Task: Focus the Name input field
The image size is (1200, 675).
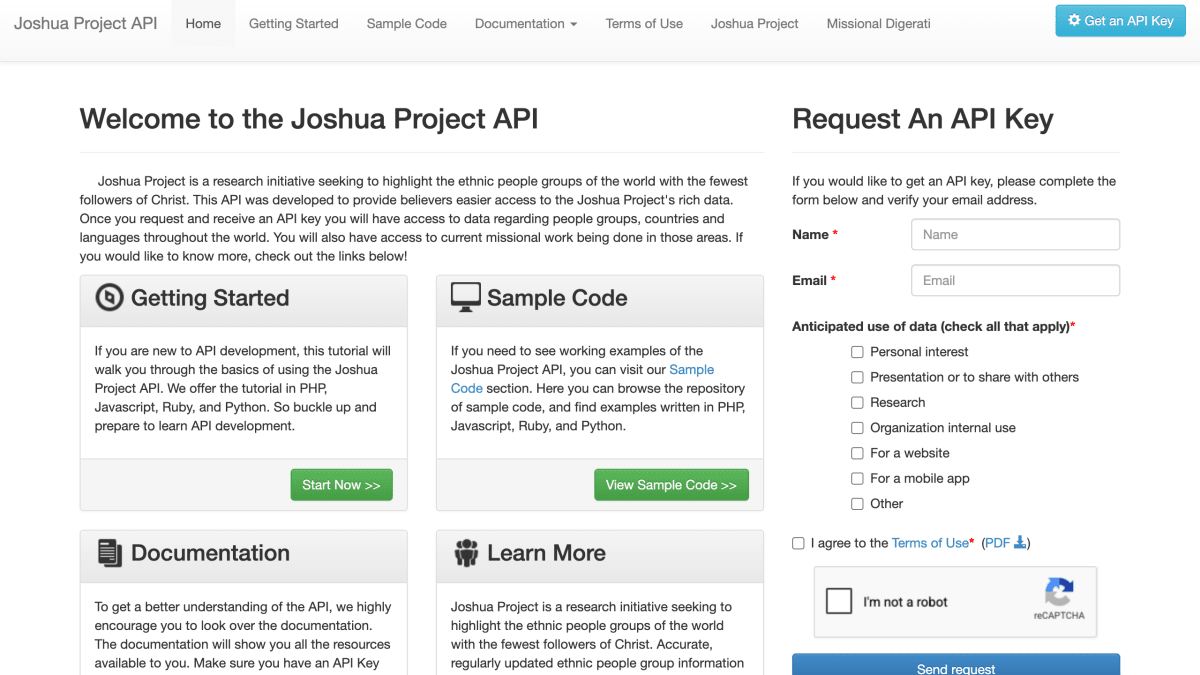Action: tap(1015, 235)
